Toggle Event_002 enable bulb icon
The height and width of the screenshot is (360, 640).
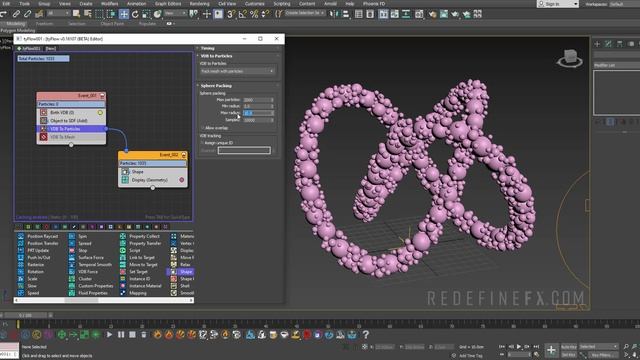click(184, 155)
